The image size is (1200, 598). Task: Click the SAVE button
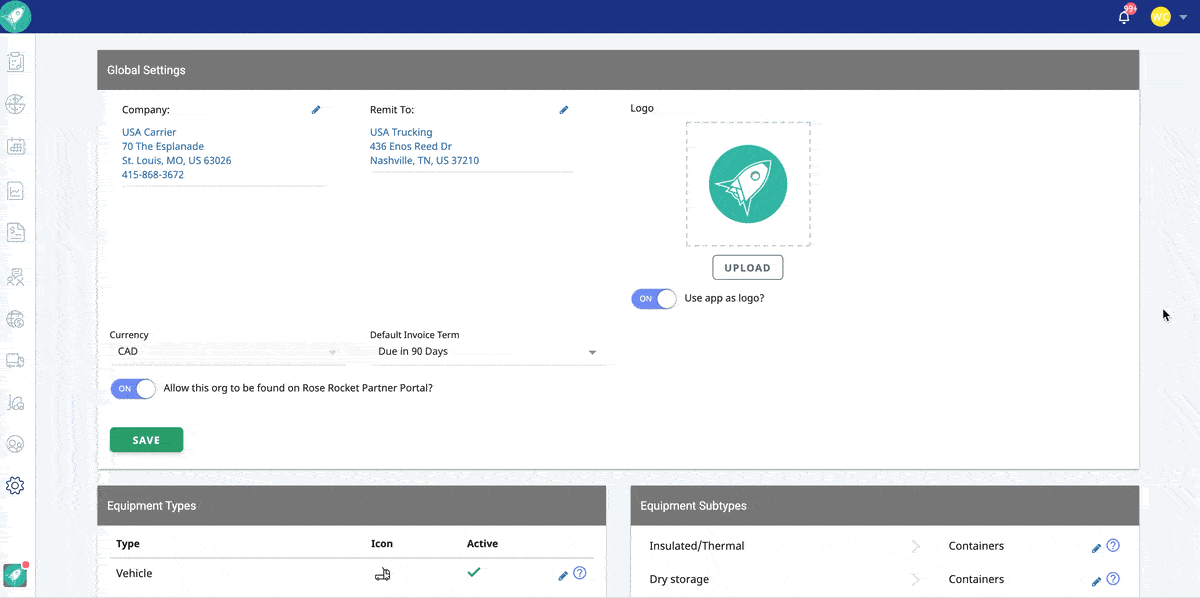146,439
